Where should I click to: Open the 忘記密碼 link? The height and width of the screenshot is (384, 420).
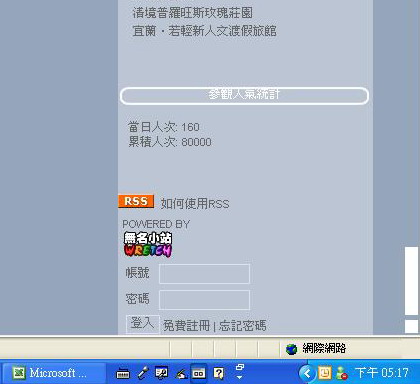coord(242,326)
